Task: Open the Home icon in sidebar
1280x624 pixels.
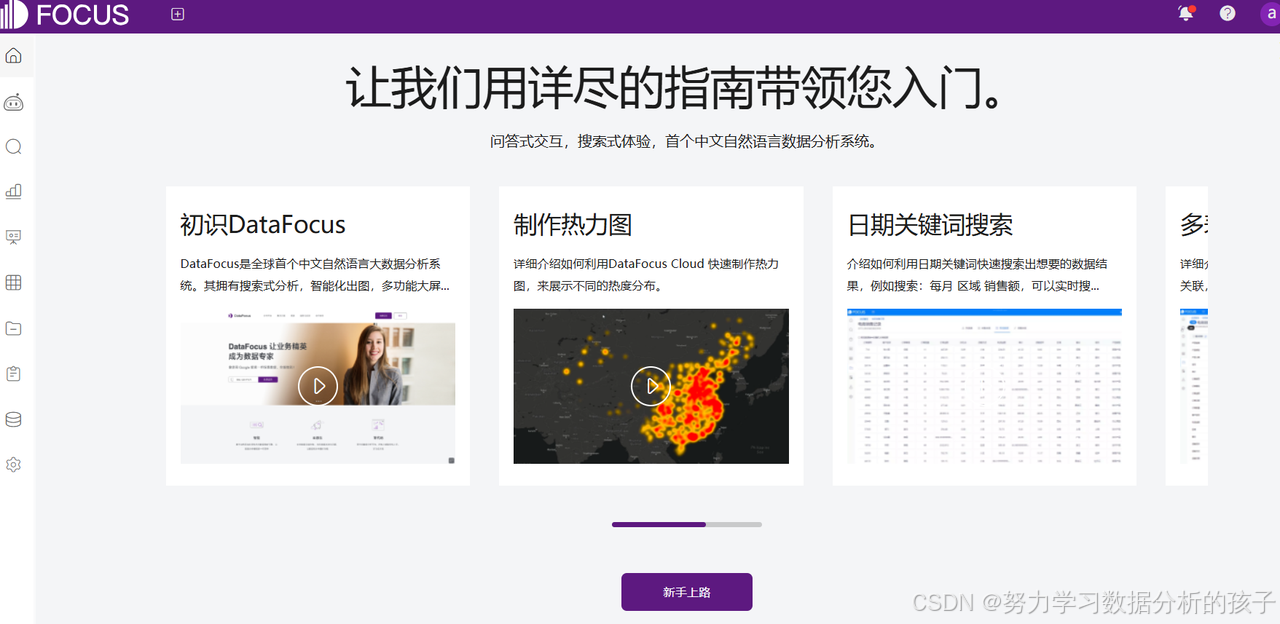Action: tap(13, 55)
